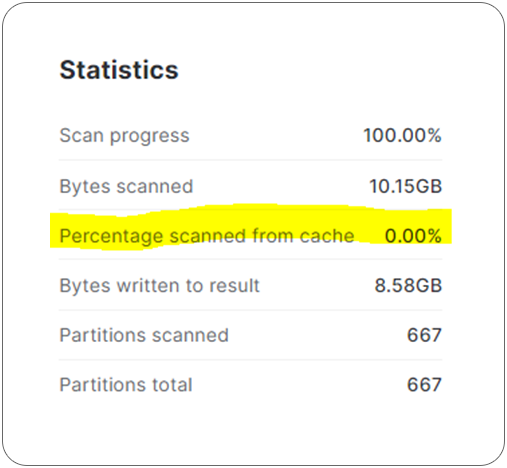This screenshot has height=468, width=507.
Task: Select the Partitions scanned label
Action: click(144, 335)
